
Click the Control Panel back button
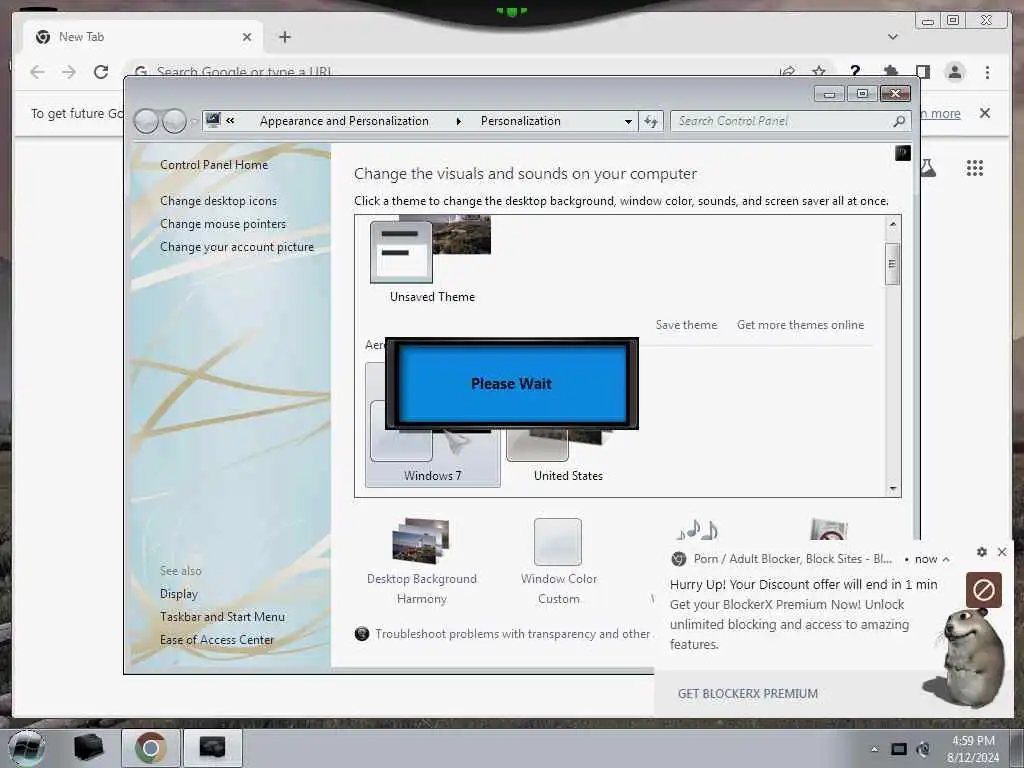[x=146, y=121]
